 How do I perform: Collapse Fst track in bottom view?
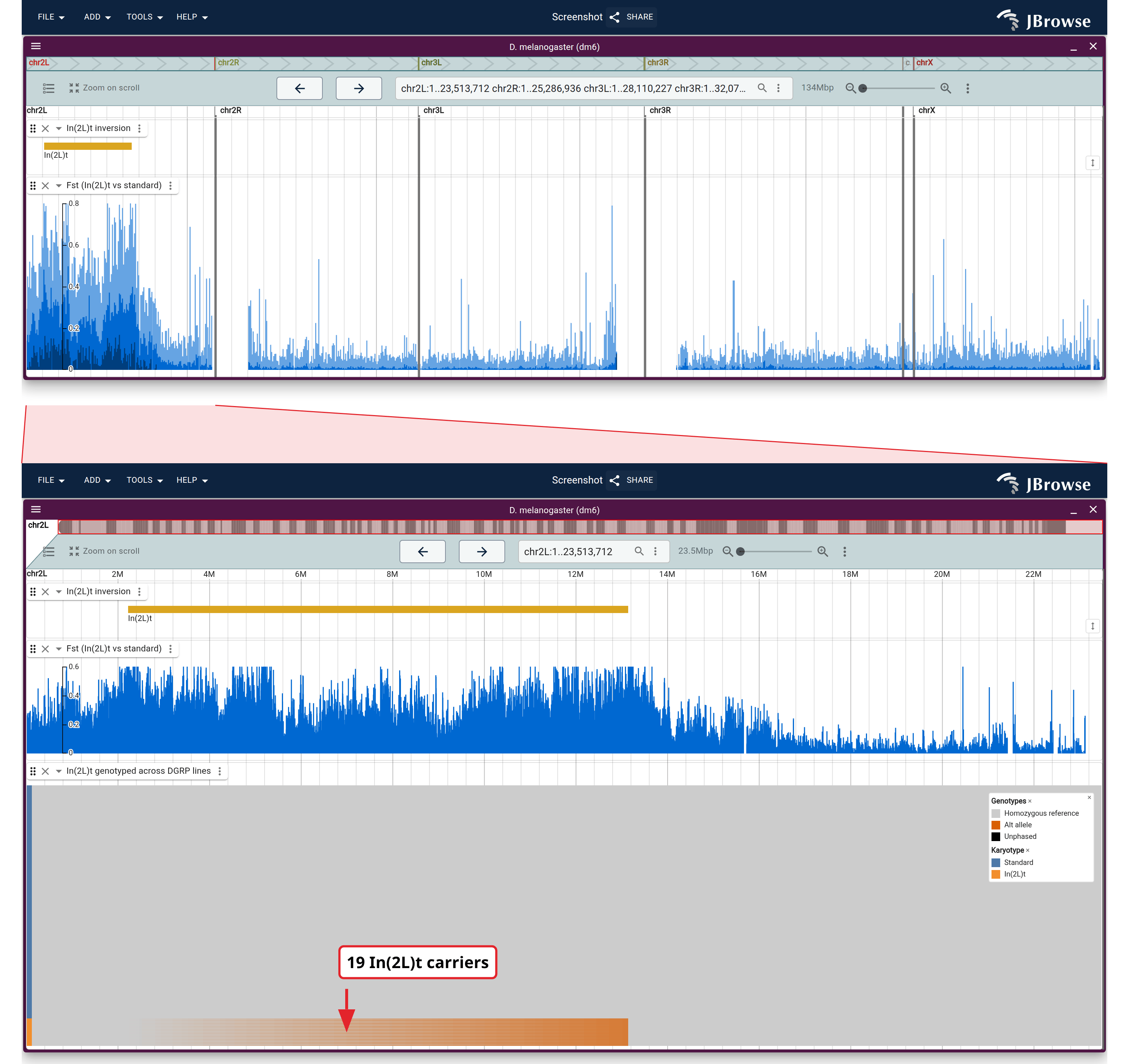coord(59,649)
